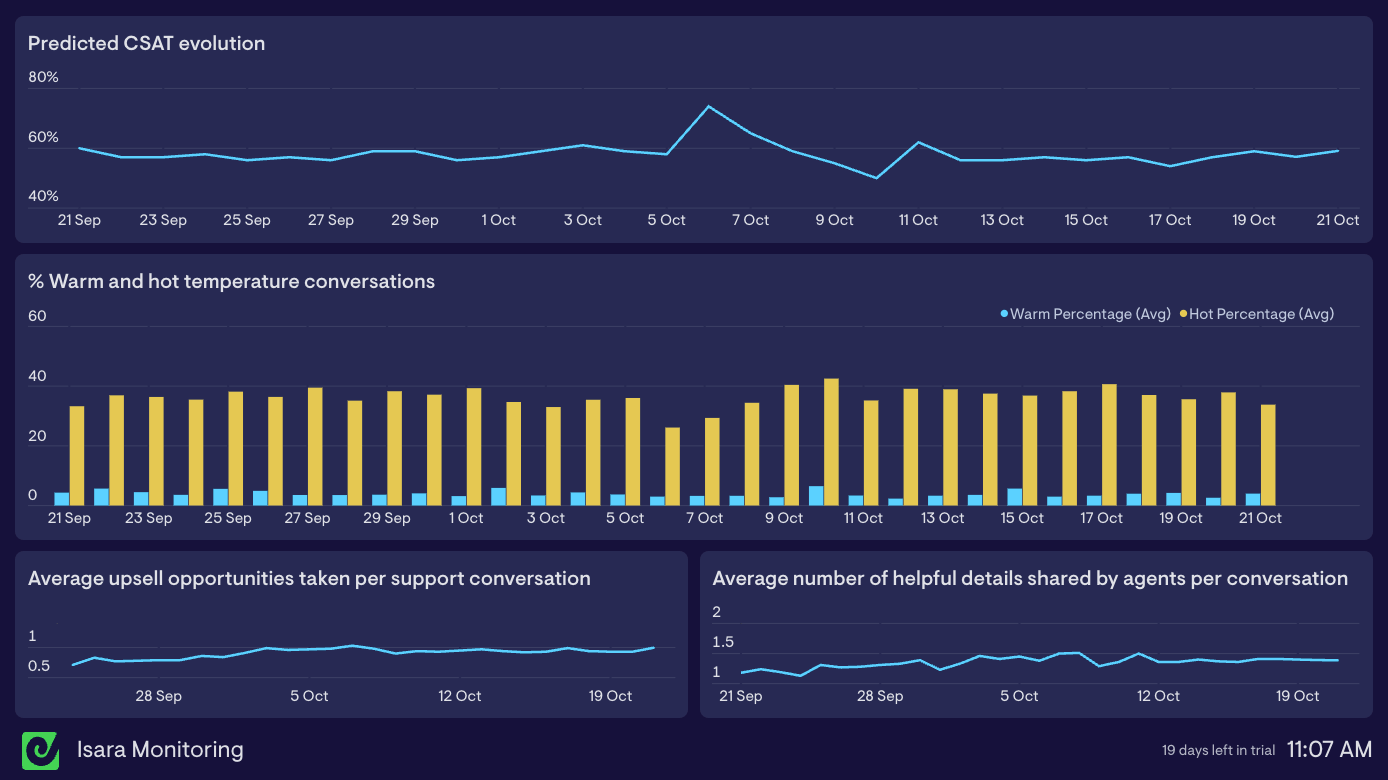Image resolution: width=1388 pixels, height=780 pixels.
Task: Click the 21 Oct label on the CSAT x-axis
Action: pos(1337,220)
